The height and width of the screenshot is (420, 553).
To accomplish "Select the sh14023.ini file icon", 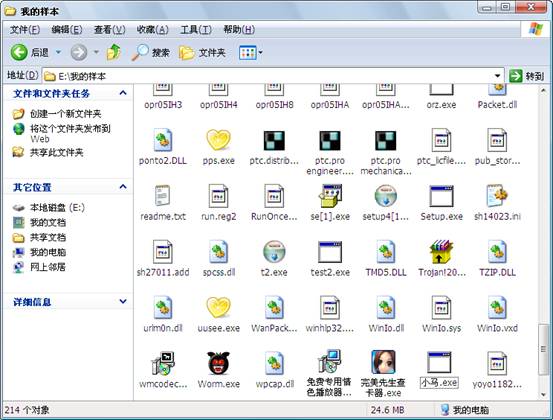I will (x=497, y=196).
